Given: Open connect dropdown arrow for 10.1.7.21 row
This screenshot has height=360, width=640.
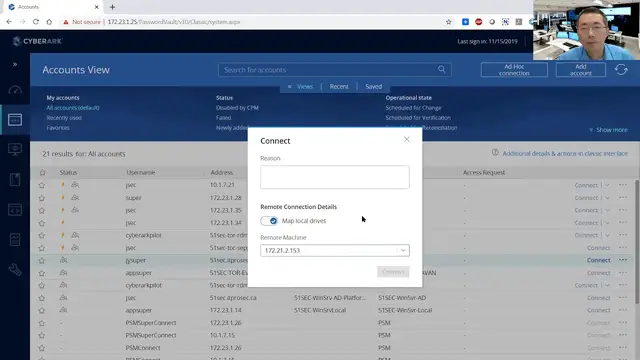Looking at the screenshot, I should pos(607,185).
